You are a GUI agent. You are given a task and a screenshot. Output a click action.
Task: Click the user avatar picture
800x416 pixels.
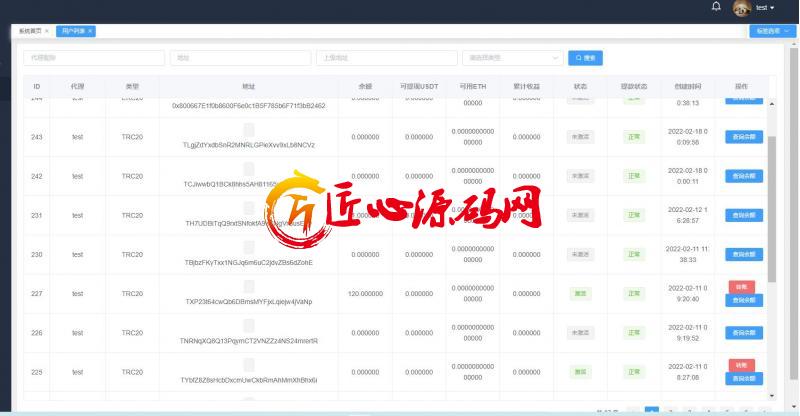click(741, 8)
